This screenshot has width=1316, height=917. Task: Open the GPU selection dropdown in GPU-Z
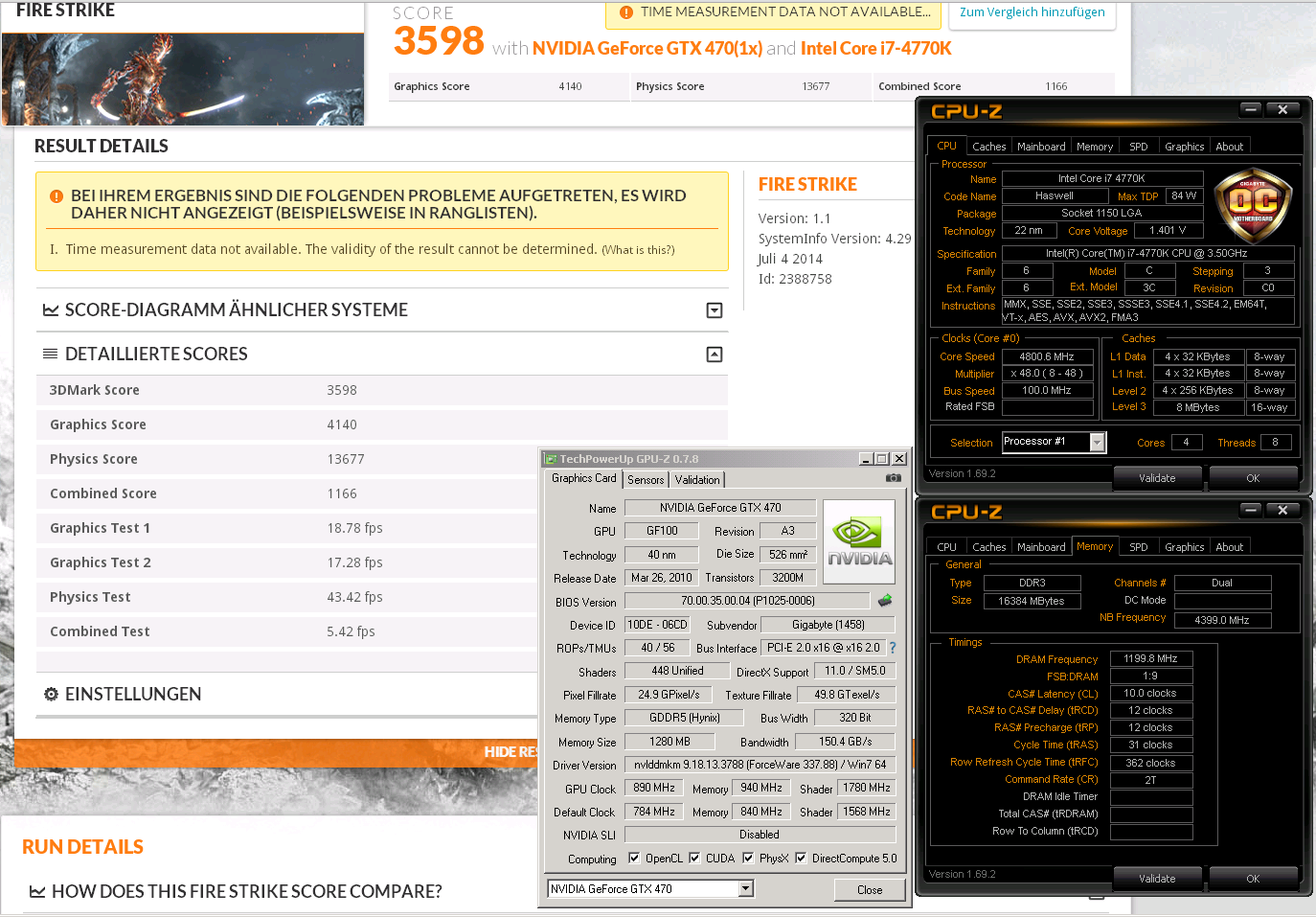point(746,889)
